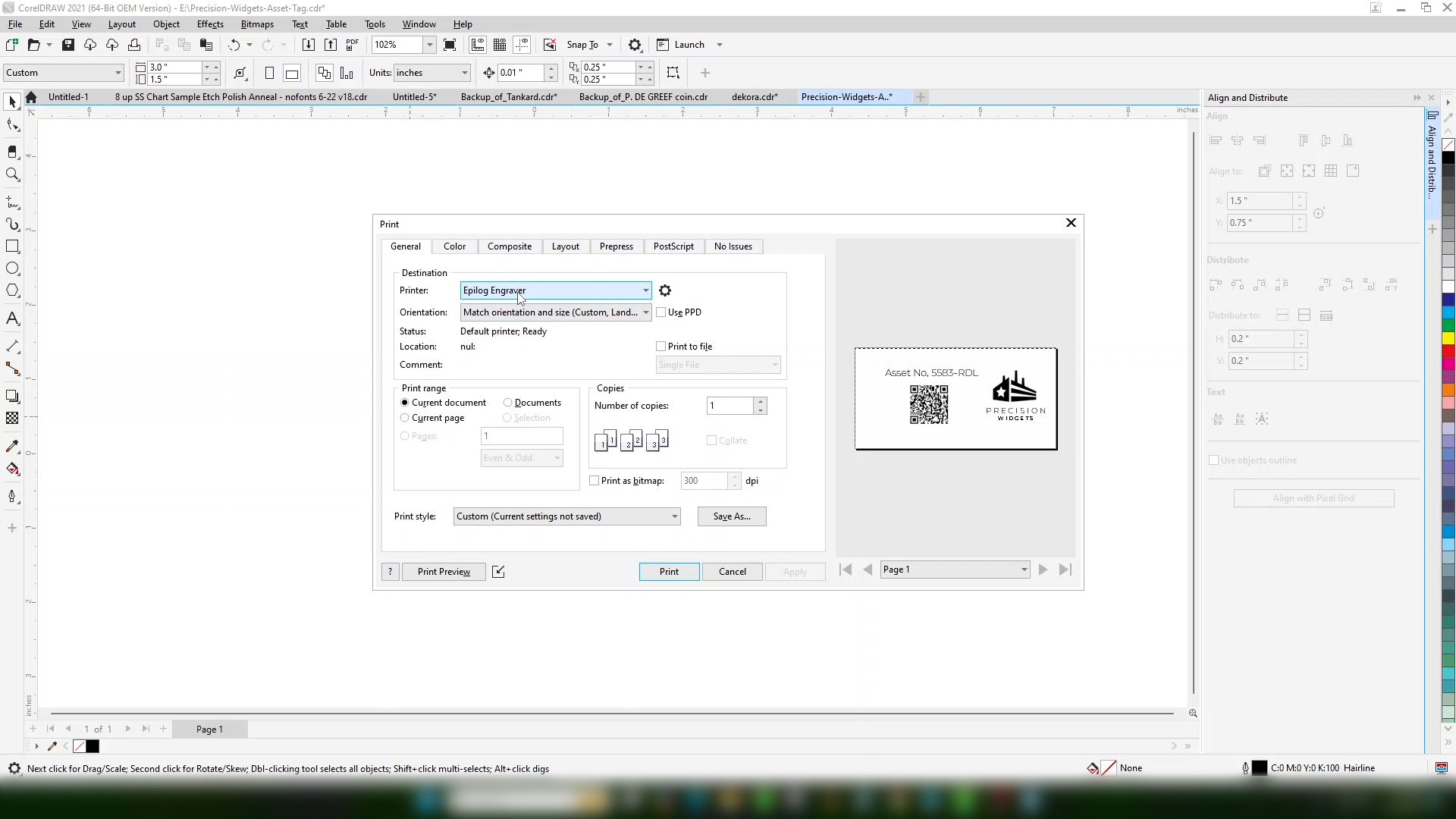
Task: Switch to the PostScript tab
Action: 673,246
